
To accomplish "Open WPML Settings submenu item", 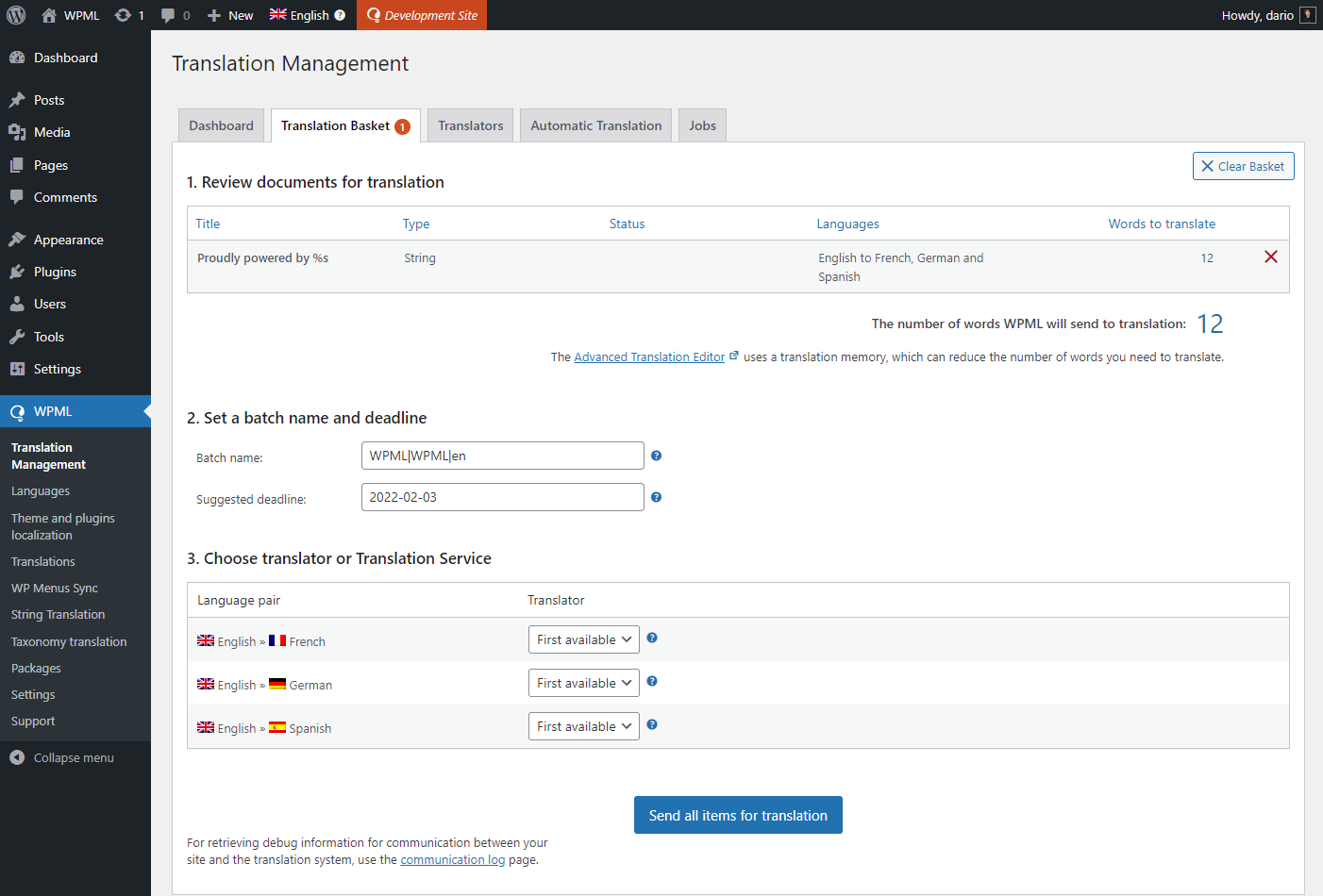I will coord(33,694).
